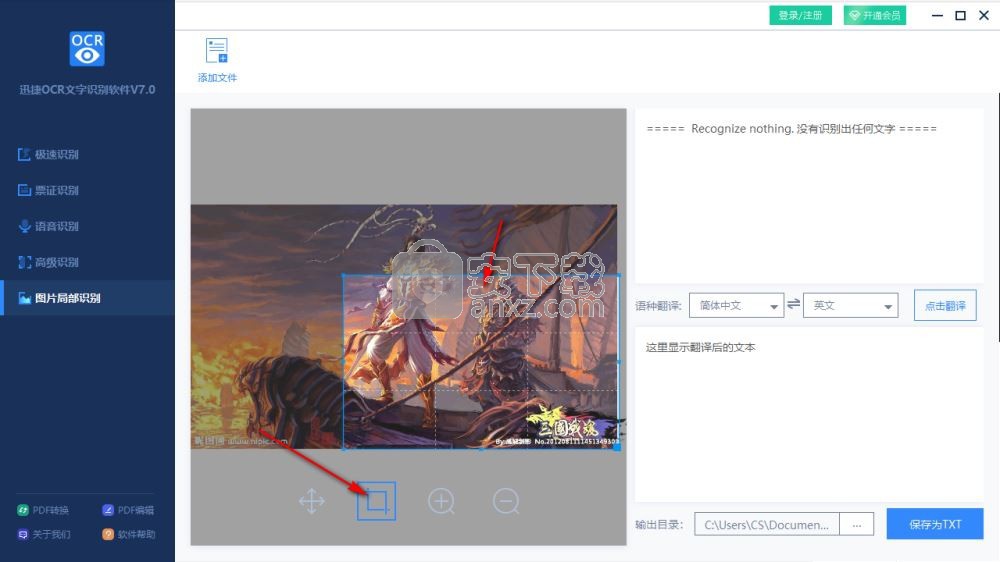The width and height of the screenshot is (1000, 562).
Task: Click the browse '...' folder button
Action: coord(857,524)
